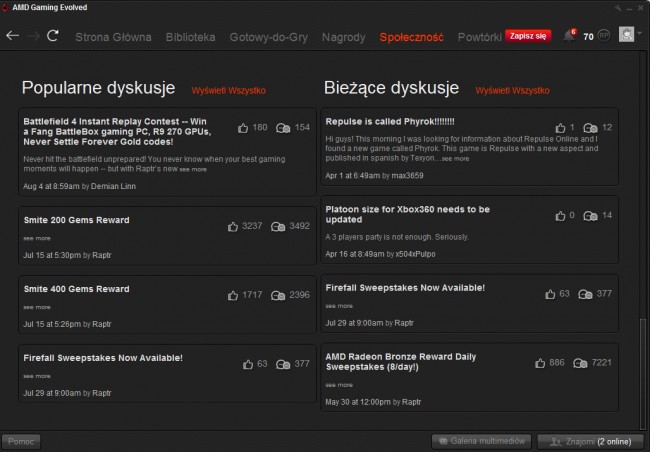Click Raptr author on AMD Radeon Bronze post
Screen dimensions: 650x452
412,402
